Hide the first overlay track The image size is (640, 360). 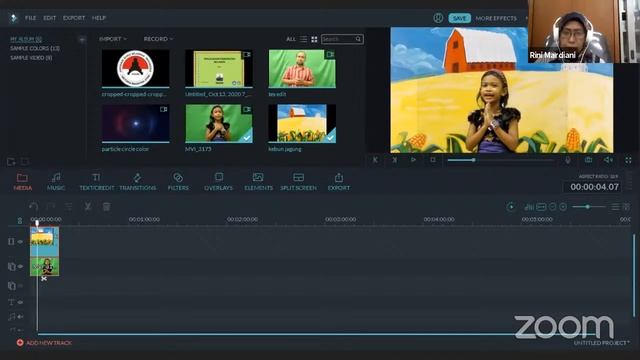(x=20, y=267)
